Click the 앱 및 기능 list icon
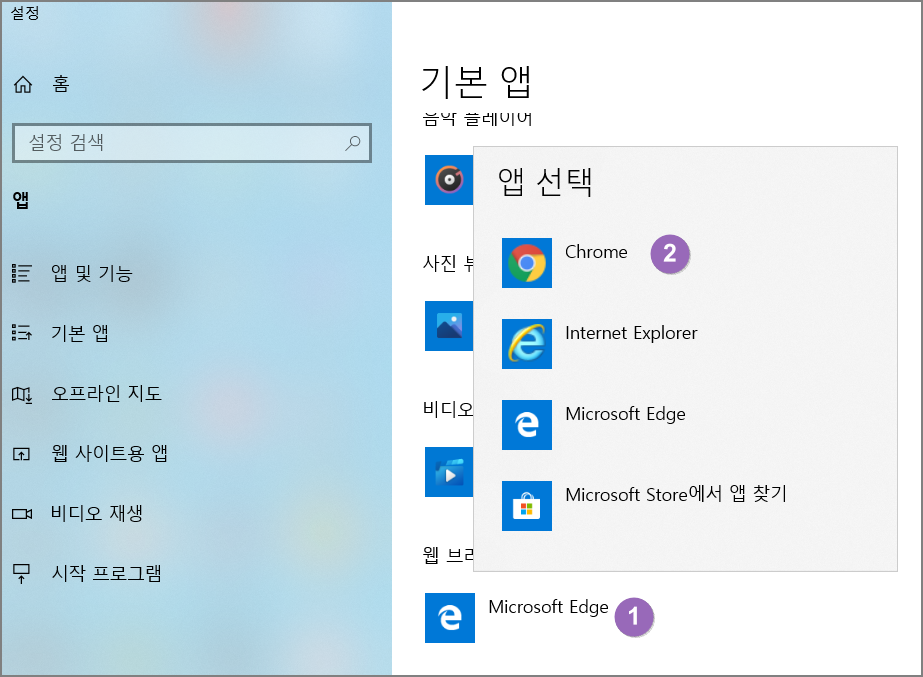This screenshot has height=677, width=923. (x=22, y=273)
